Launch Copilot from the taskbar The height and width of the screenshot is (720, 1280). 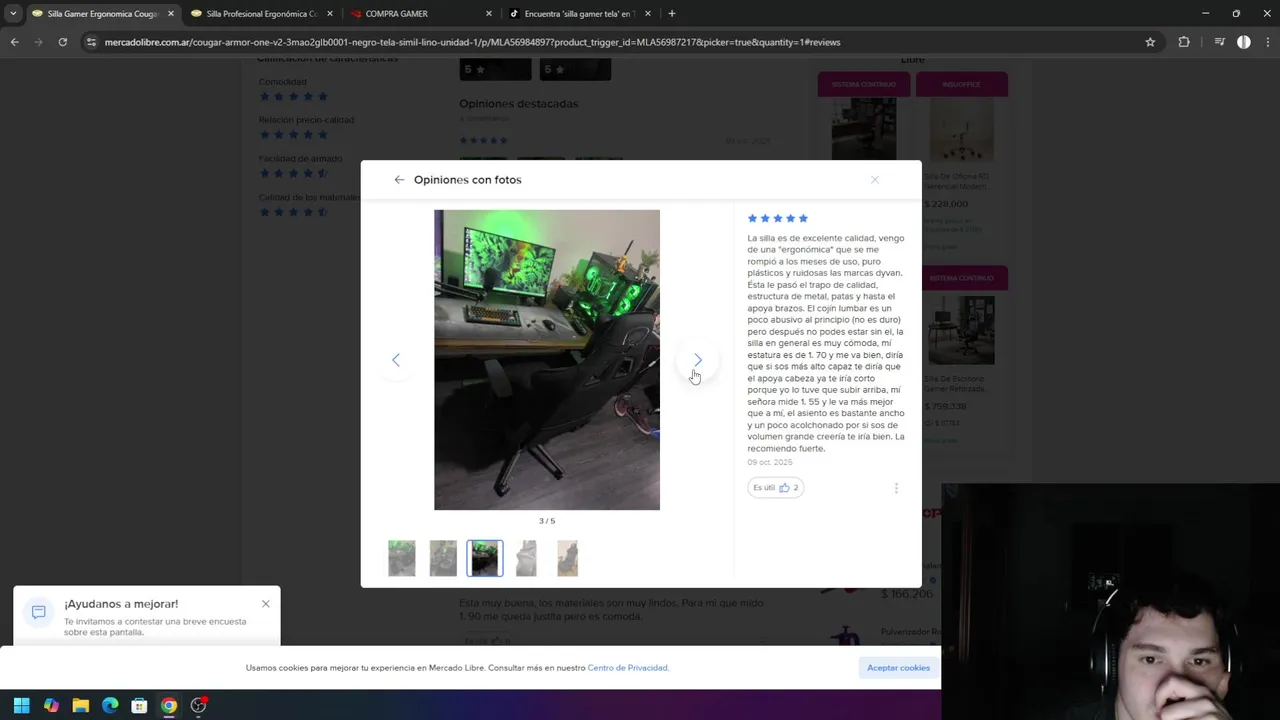point(51,705)
